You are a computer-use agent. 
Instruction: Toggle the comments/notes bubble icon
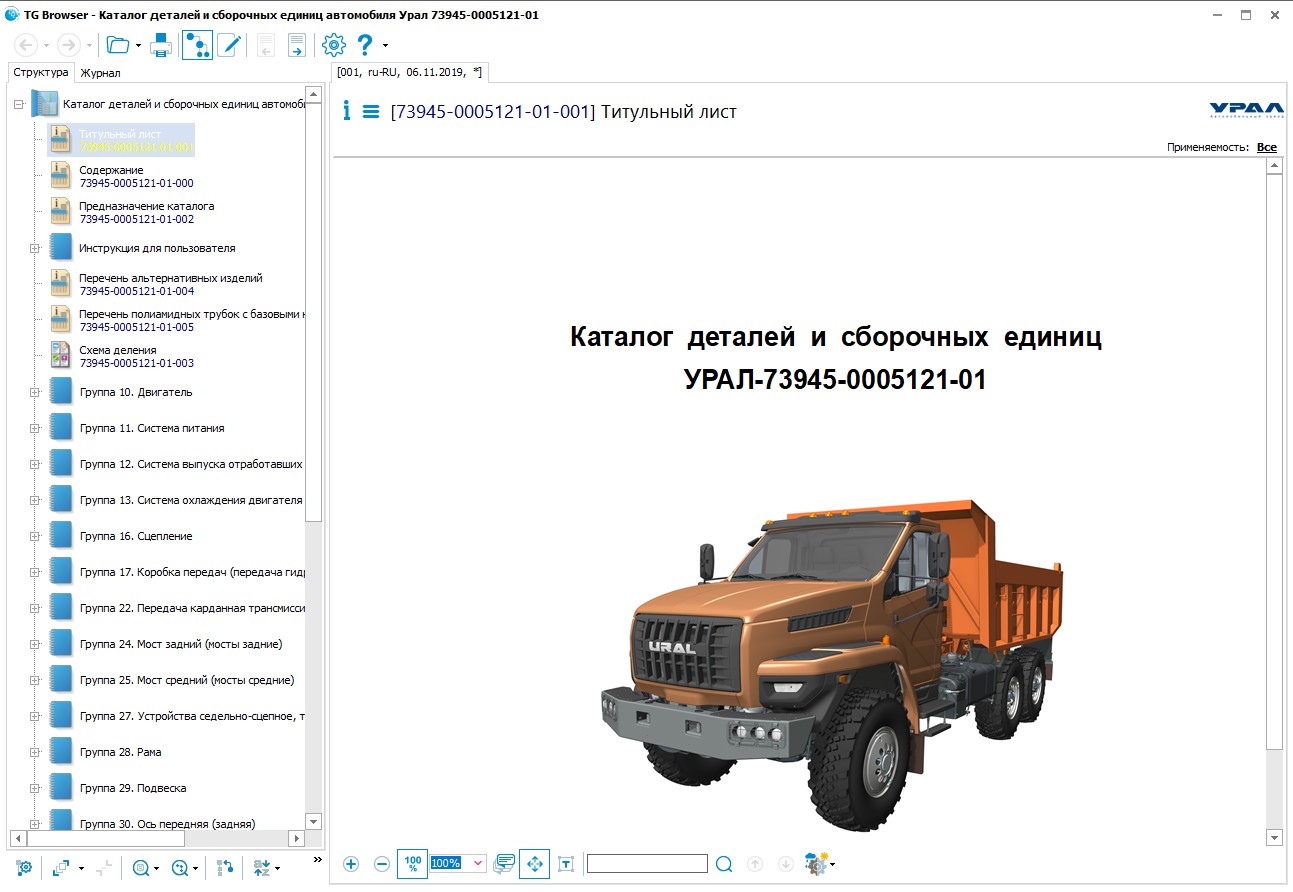(x=504, y=864)
